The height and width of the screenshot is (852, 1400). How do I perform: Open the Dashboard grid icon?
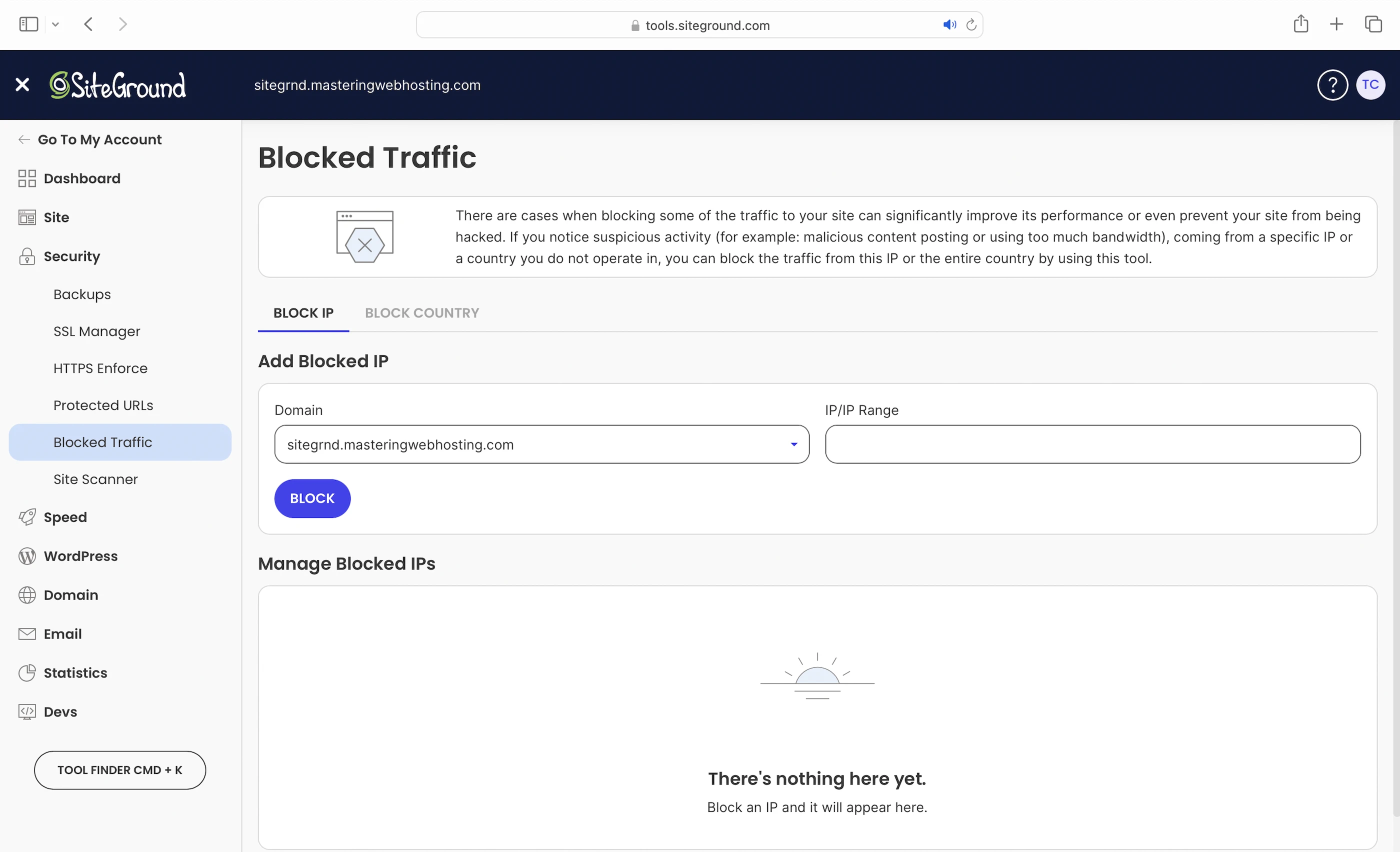point(26,178)
